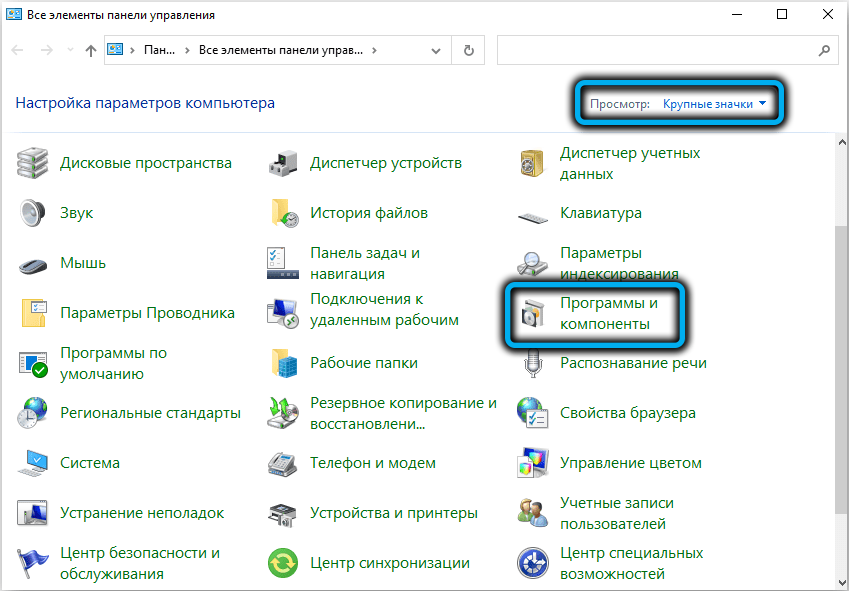Click the Programs and Features icon
849x591 pixels.
[533, 313]
